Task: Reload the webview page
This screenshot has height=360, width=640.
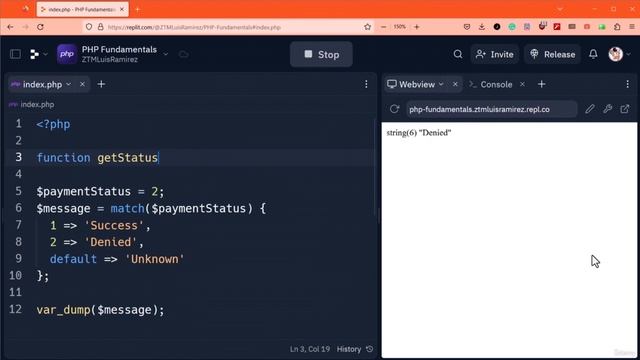Action: pyautogui.click(x=394, y=109)
